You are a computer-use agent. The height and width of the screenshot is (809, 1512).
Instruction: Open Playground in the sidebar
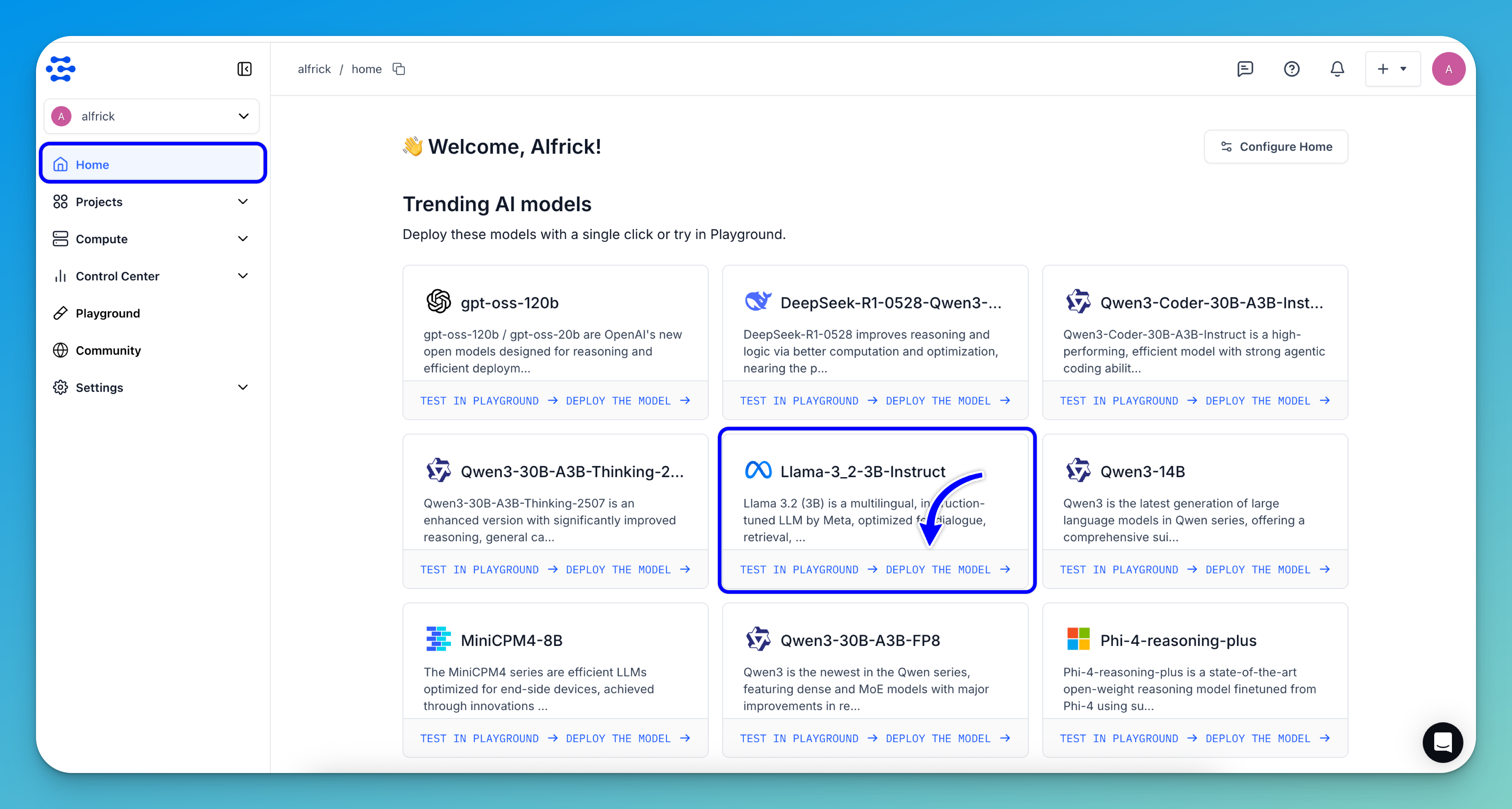[152, 313]
